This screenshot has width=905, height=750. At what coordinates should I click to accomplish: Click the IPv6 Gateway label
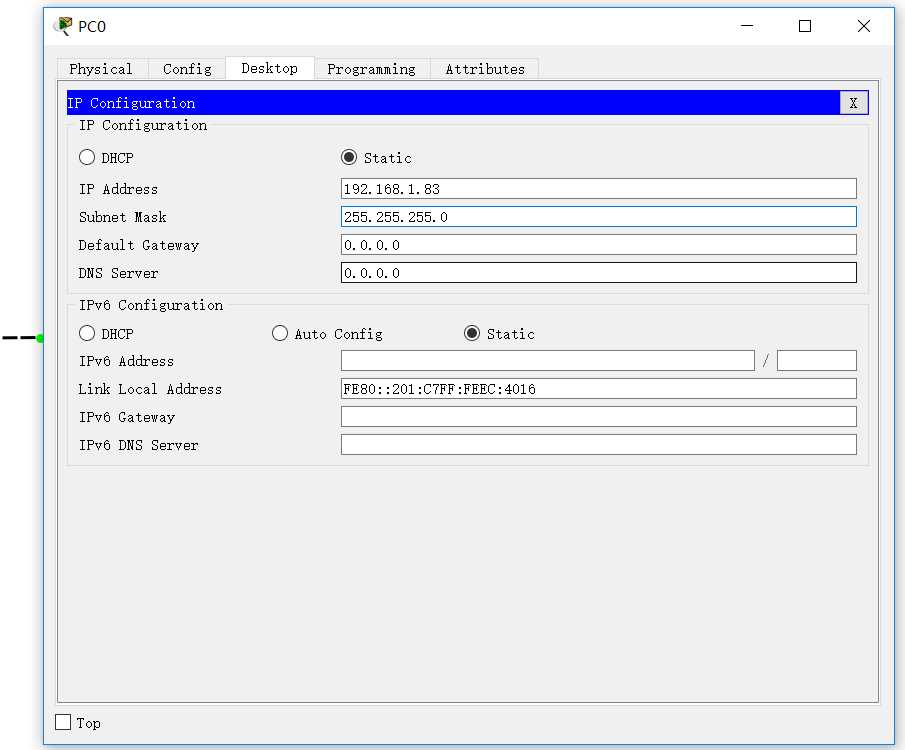click(127, 417)
